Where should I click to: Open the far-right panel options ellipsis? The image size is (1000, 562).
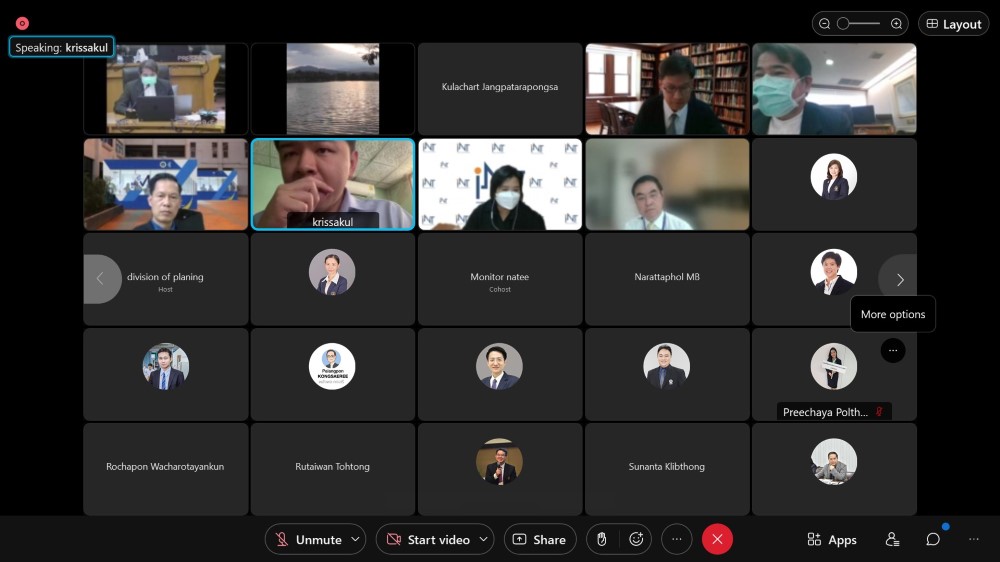coord(974,540)
